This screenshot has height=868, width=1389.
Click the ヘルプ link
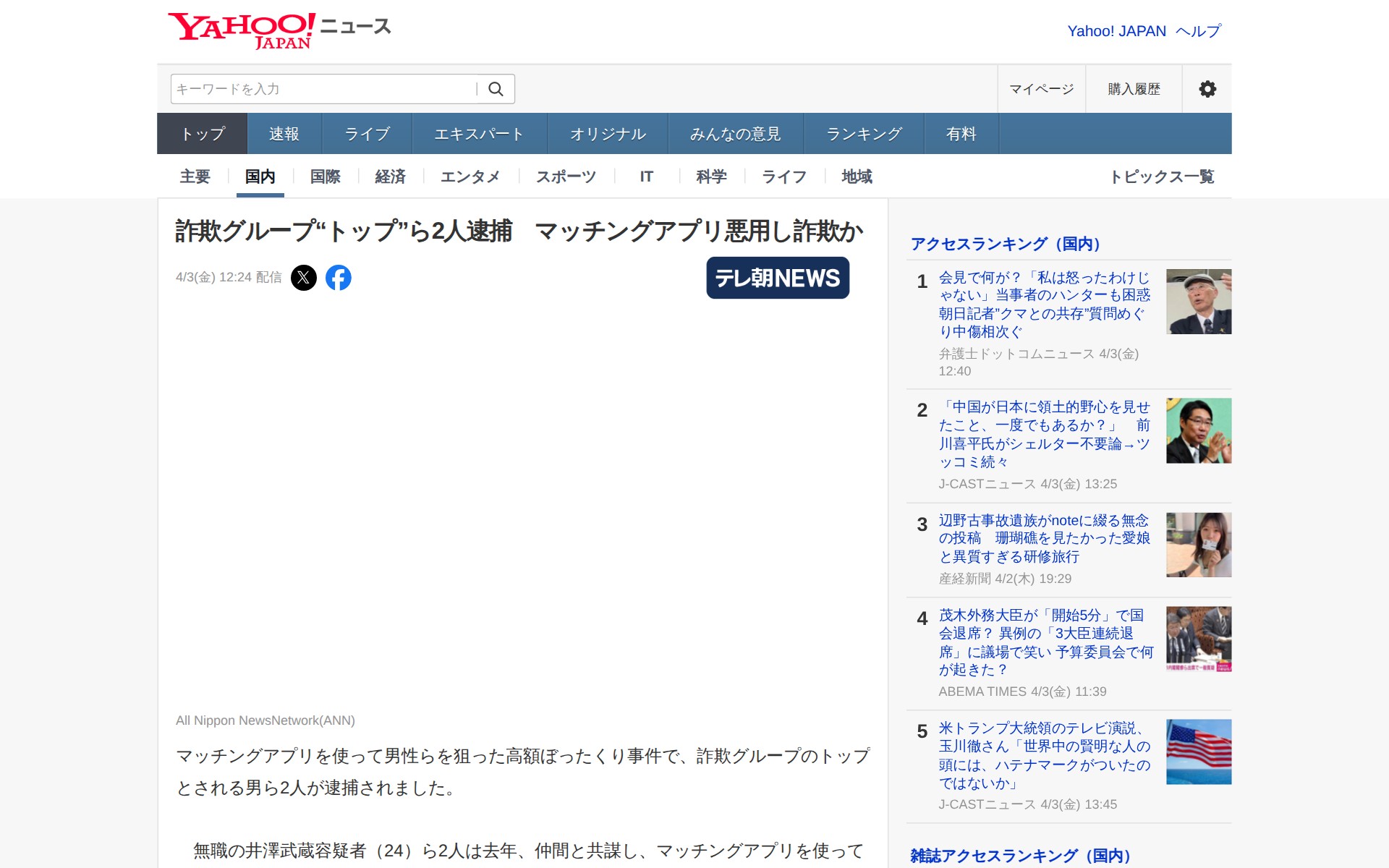(1198, 31)
